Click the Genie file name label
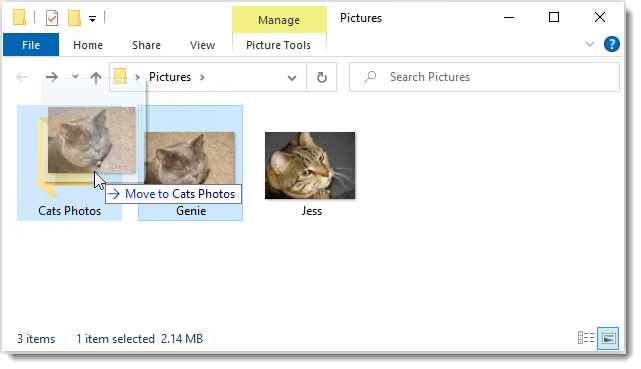The height and width of the screenshot is (369, 641). [191, 211]
